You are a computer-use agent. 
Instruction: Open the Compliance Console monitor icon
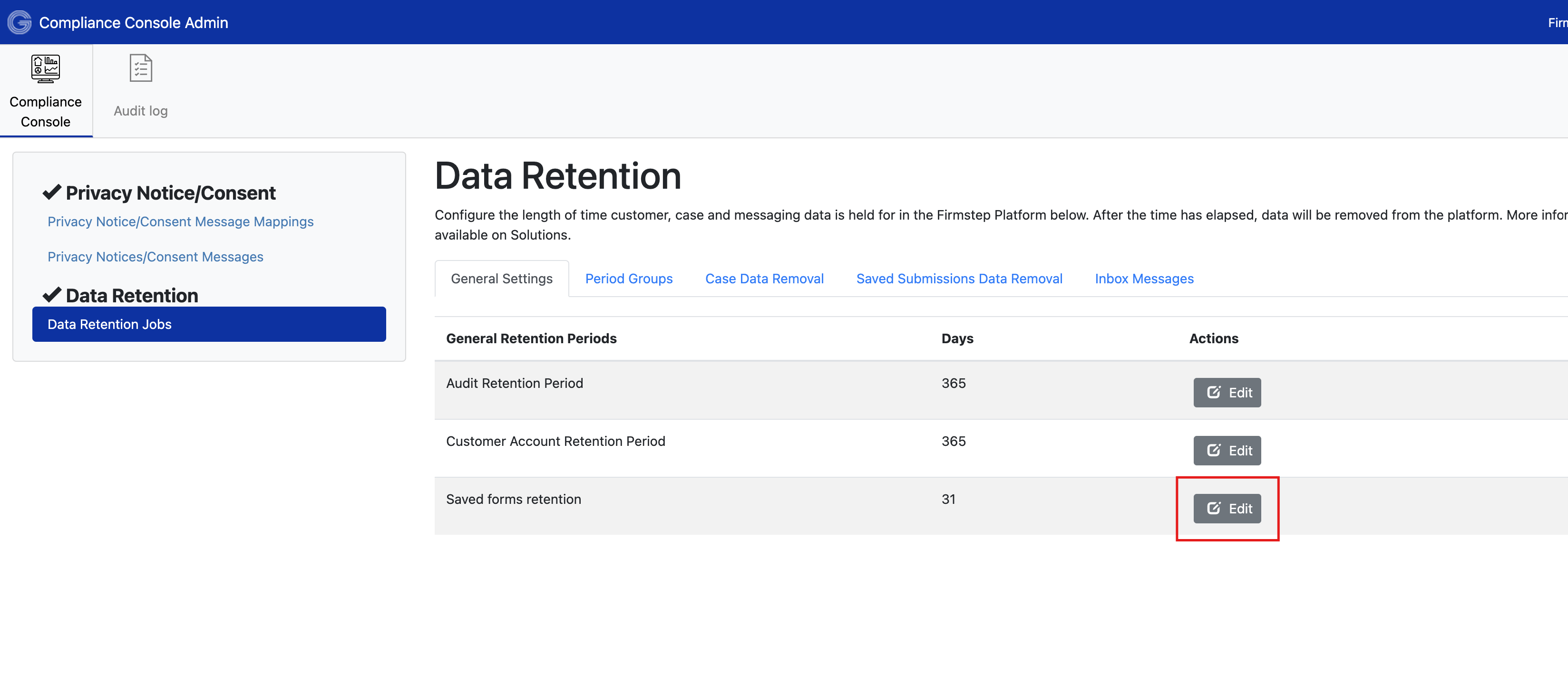(x=46, y=68)
